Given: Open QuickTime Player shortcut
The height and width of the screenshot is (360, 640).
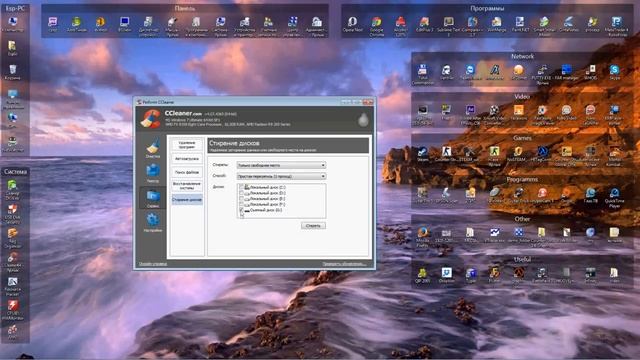Looking at the screenshot, I should point(614,197).
